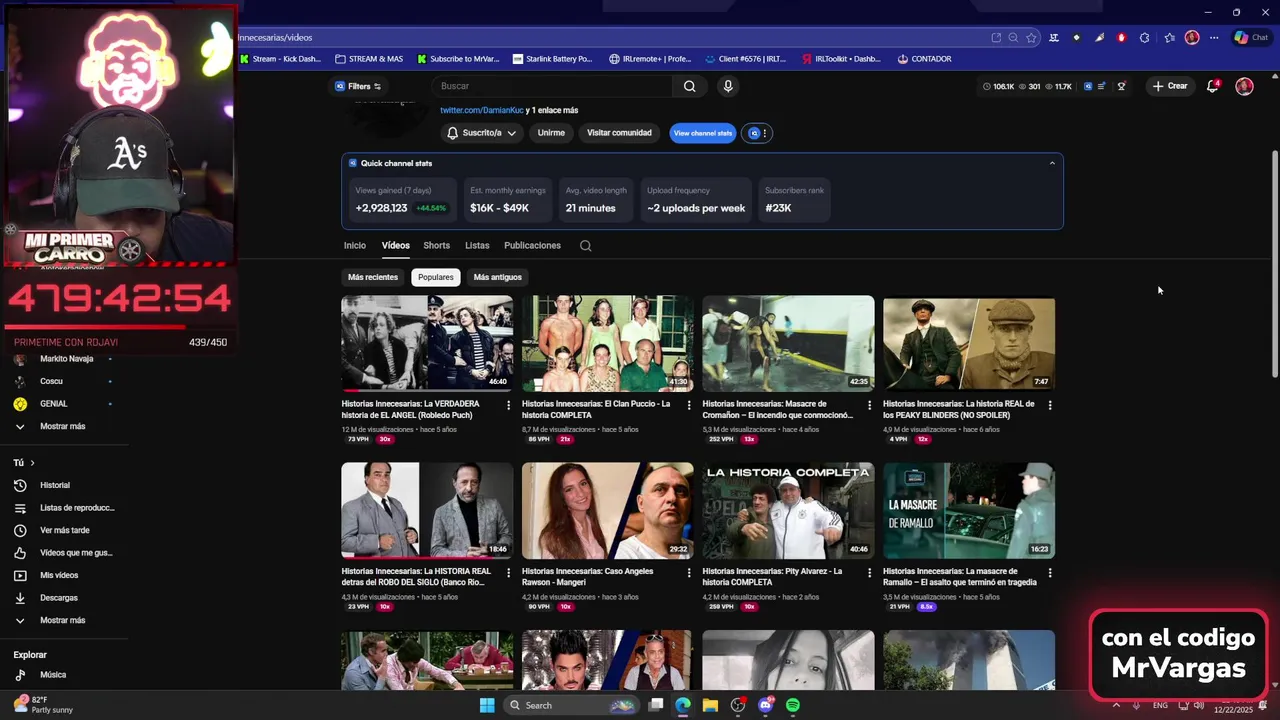Screen dimensions: 1280x720
Task: Toggle vidIQ Filters button
Action: pos(358,86)
